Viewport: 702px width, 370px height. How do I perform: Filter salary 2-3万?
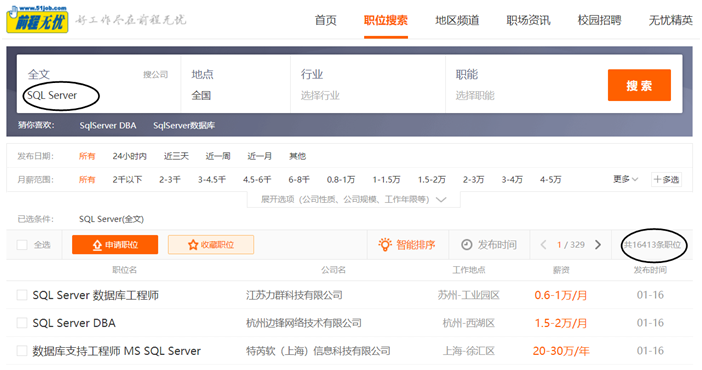pyautogui.click(x=474, y=180)
